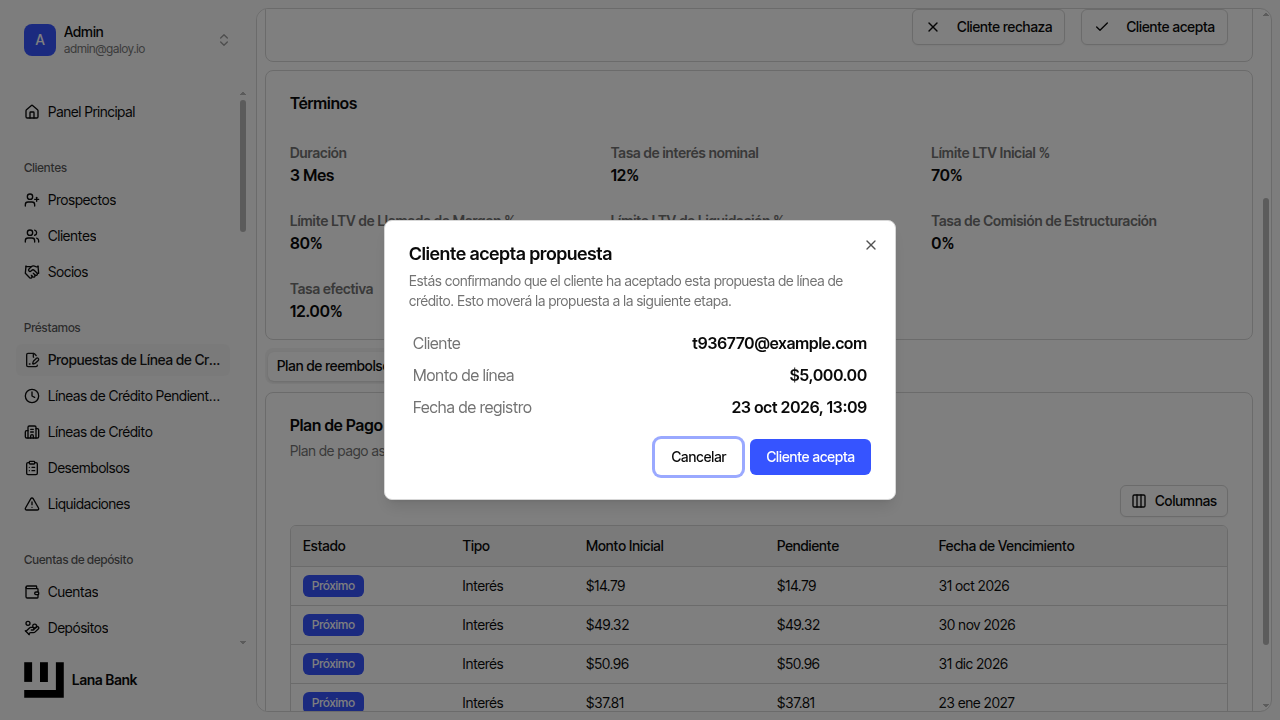Click the Líneas de Crédito Pendientes clock icon
This screenshot has width=1280, height=720.
(x=32, y=396)
